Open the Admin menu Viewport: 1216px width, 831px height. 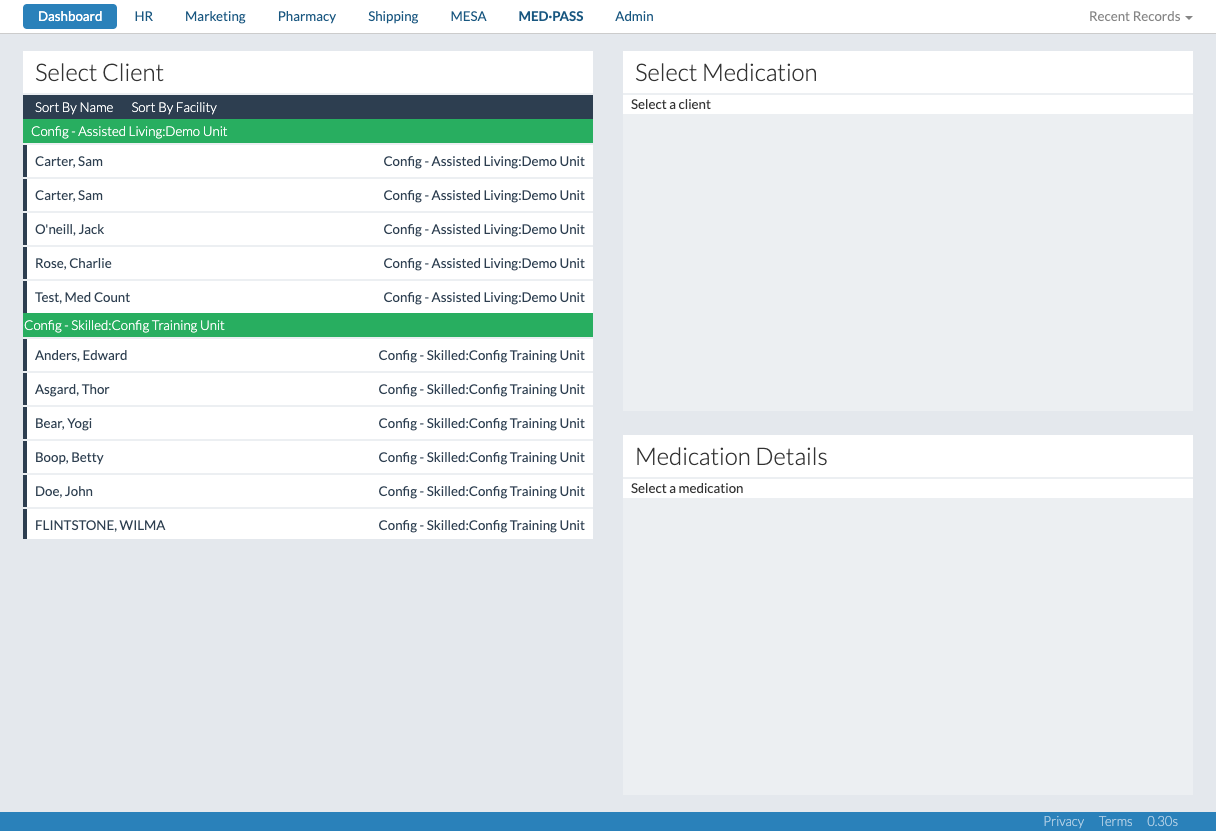[x=634, y=17]
